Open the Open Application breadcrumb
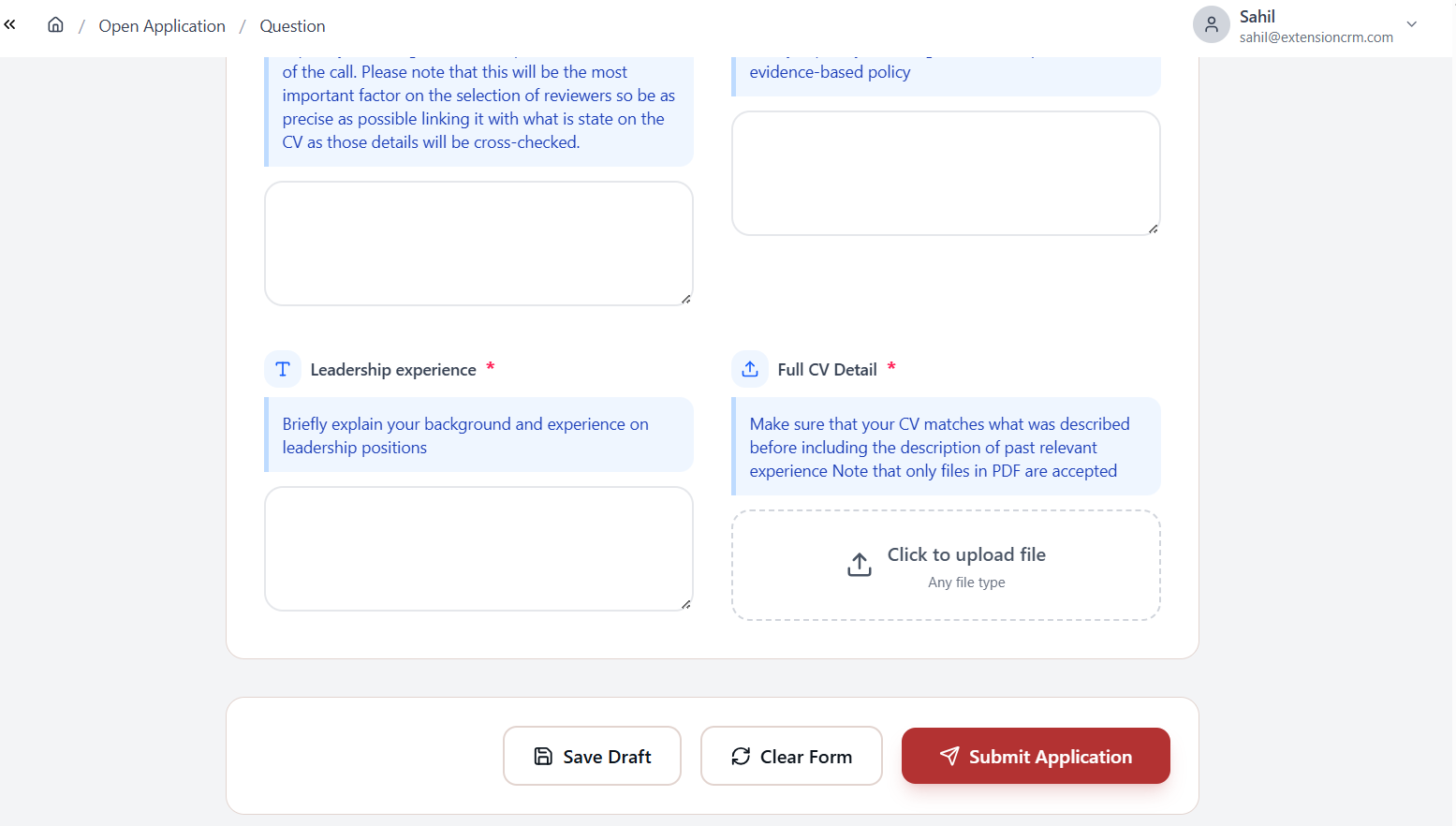The image size is (1456, 826). point(162,26)
